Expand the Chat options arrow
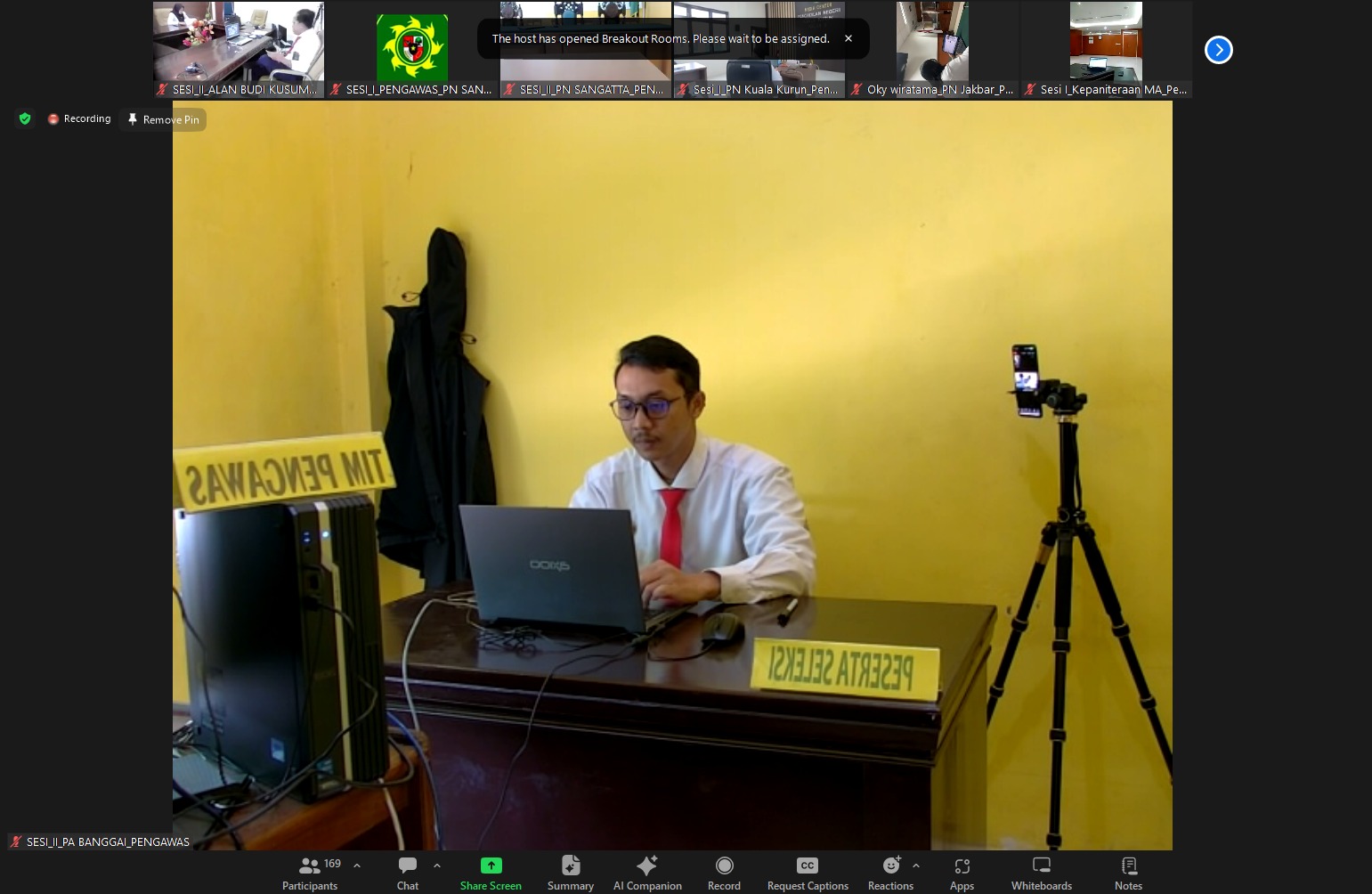The width and height of the screenshot is (1372, 894). click(437, 866)
